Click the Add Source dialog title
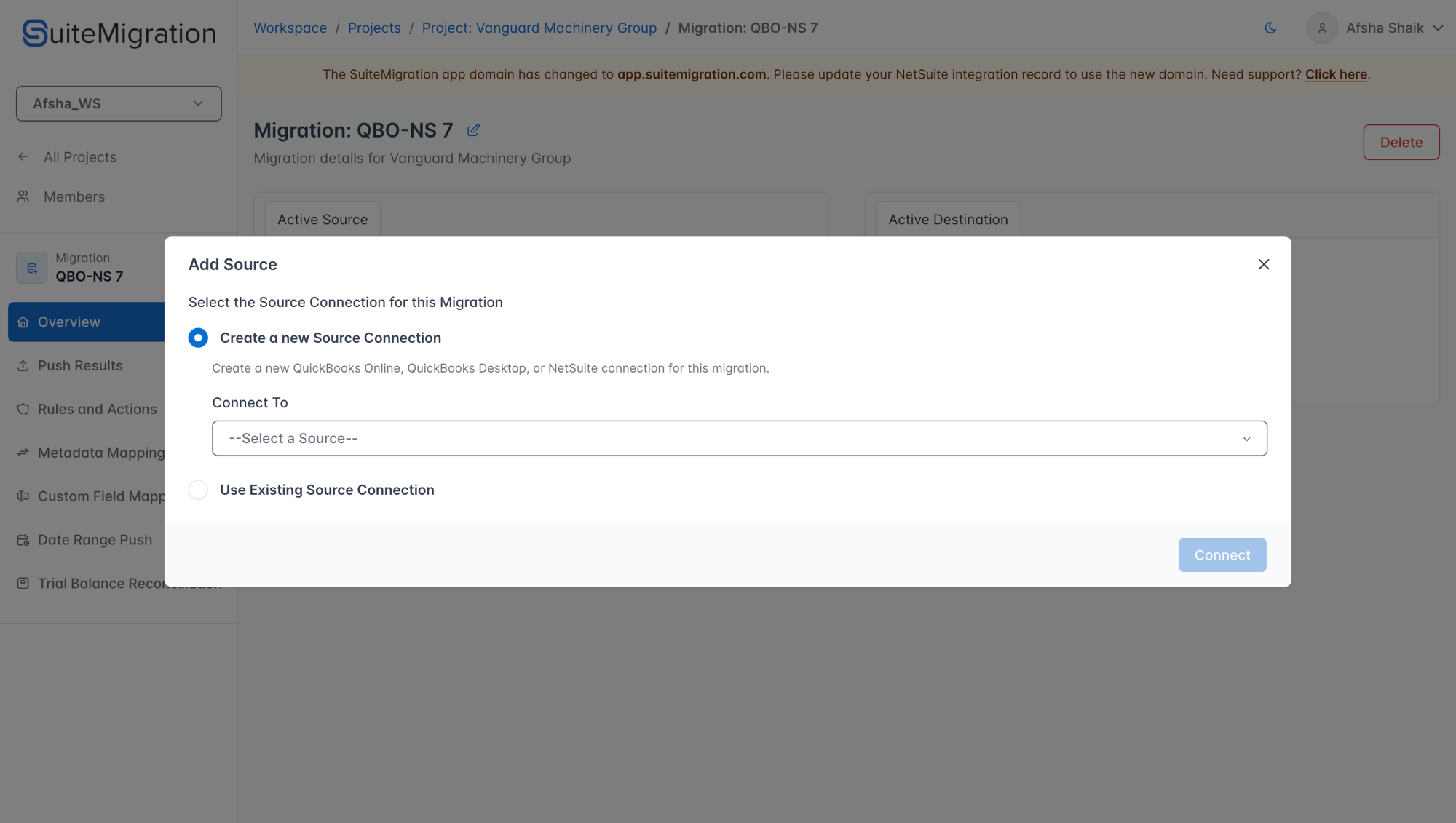1456x823 pixels. coord(233,264)
